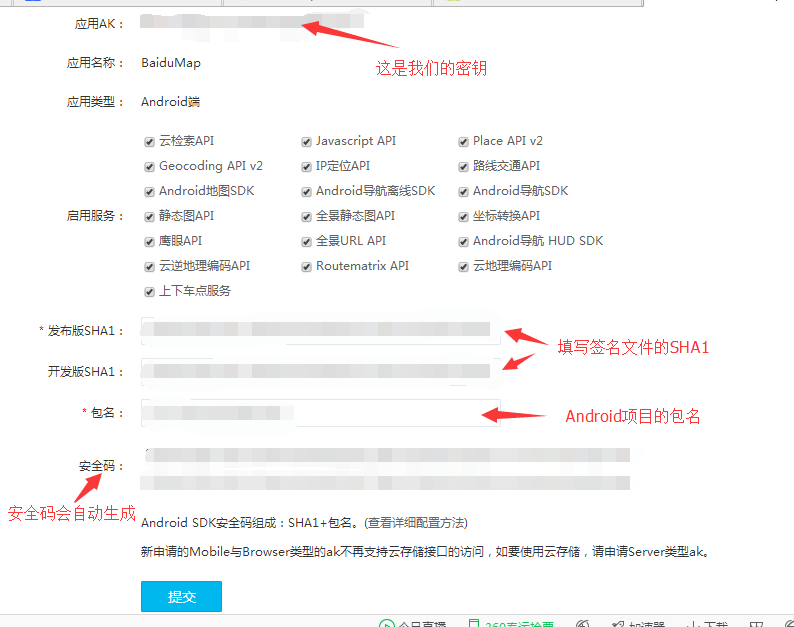Viewport: 794px width, 627px height.
Task: Open the 下载 downloads in status bar
Action: pyautogui.click(x=707, y=624)
